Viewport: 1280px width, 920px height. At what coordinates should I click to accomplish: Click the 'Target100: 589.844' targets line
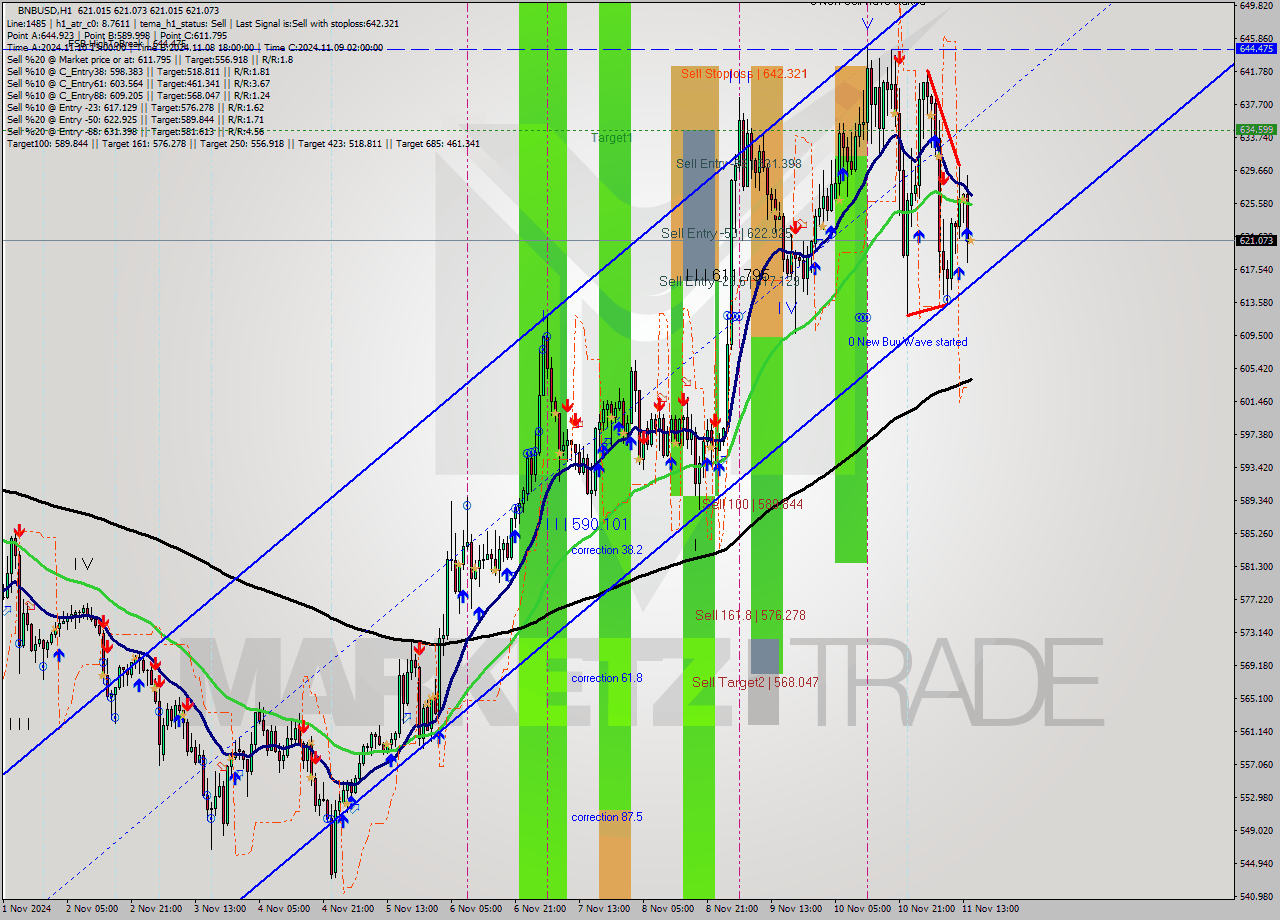243,143
